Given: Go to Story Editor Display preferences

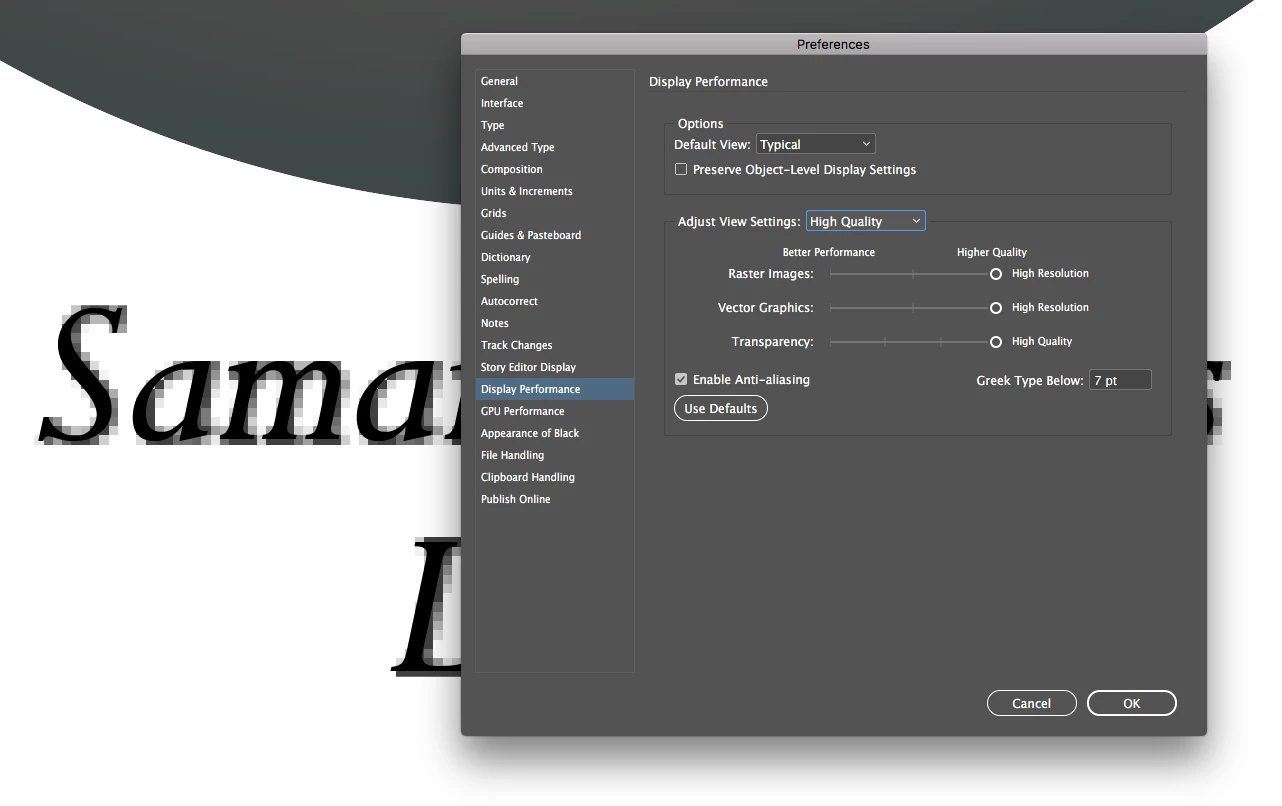Looking at the screenshot, I should coord(555,367).
